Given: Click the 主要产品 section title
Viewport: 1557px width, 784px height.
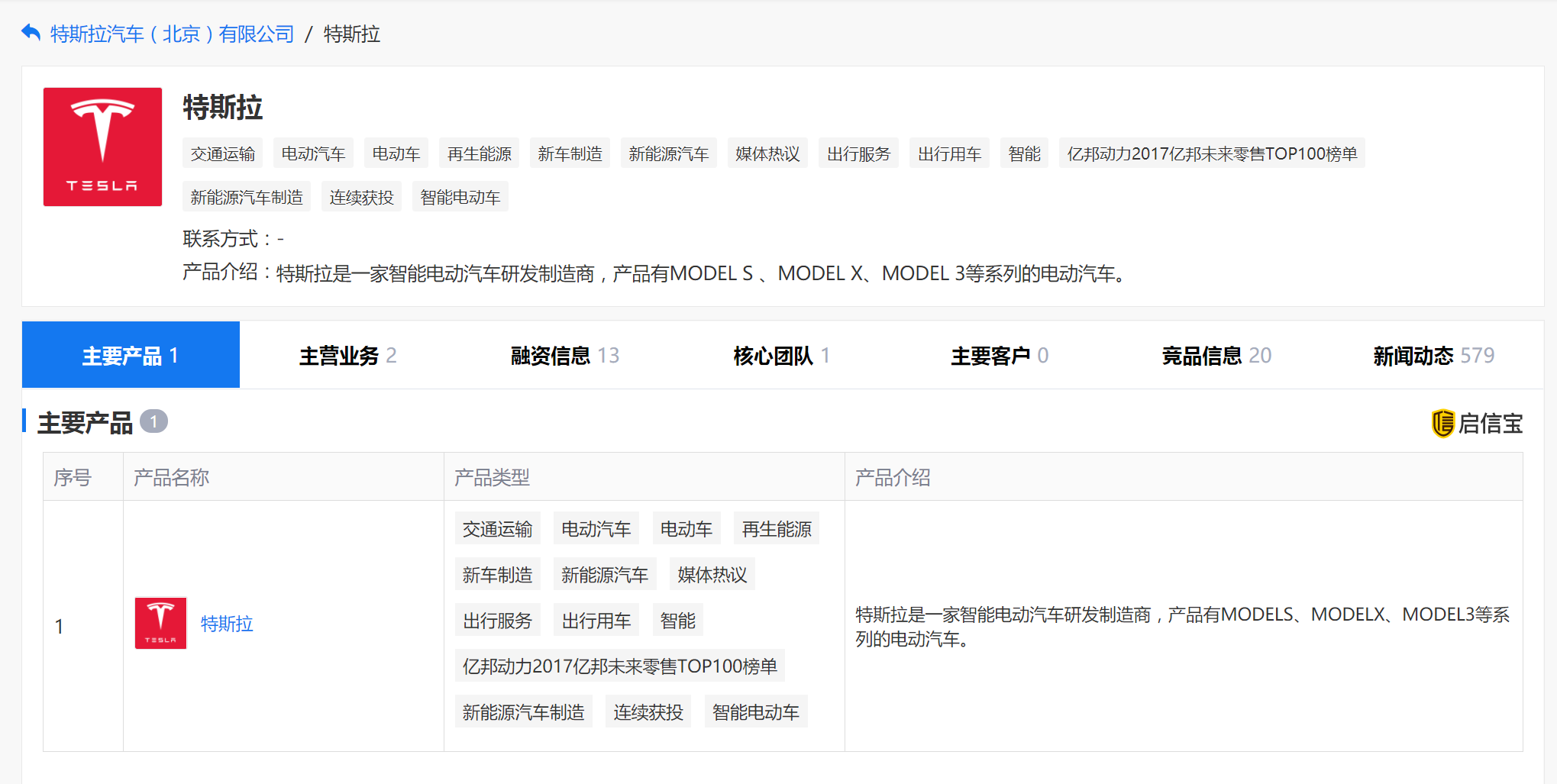Looking at the screenshot, I should (85, 422).
